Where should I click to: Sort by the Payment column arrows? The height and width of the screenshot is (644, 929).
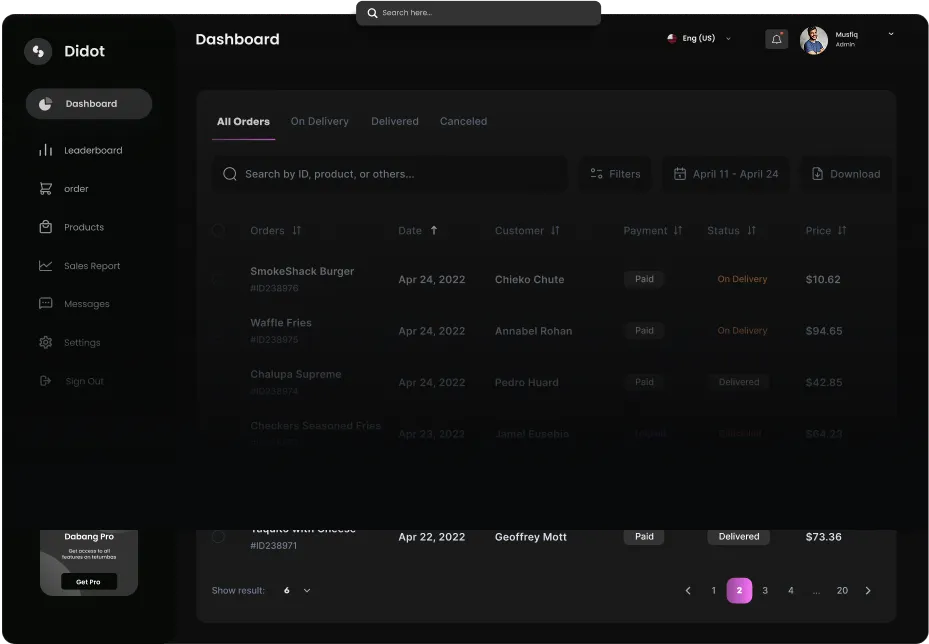(x=678, y=230)
